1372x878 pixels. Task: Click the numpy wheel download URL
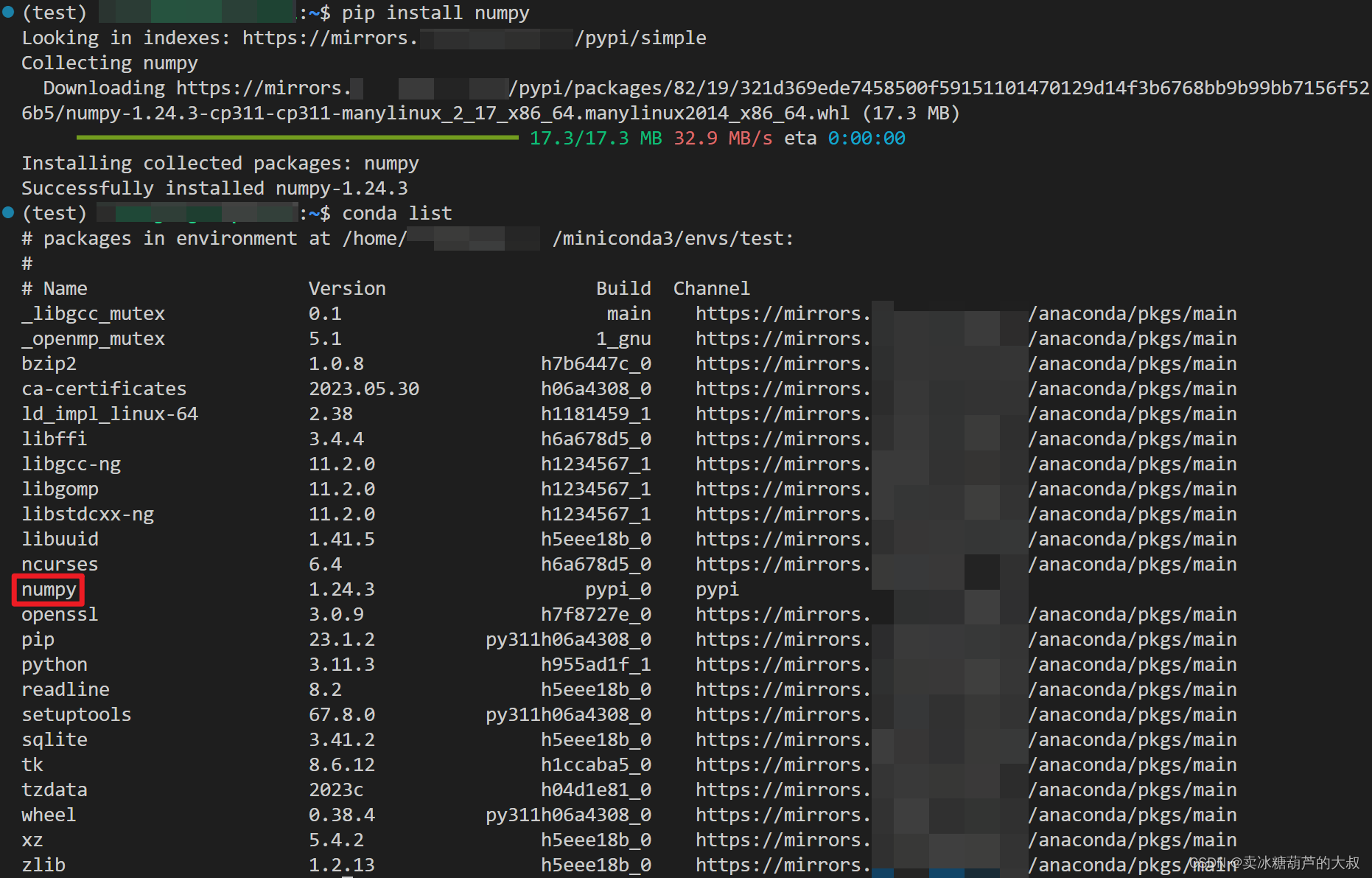(x=696, y=101)
